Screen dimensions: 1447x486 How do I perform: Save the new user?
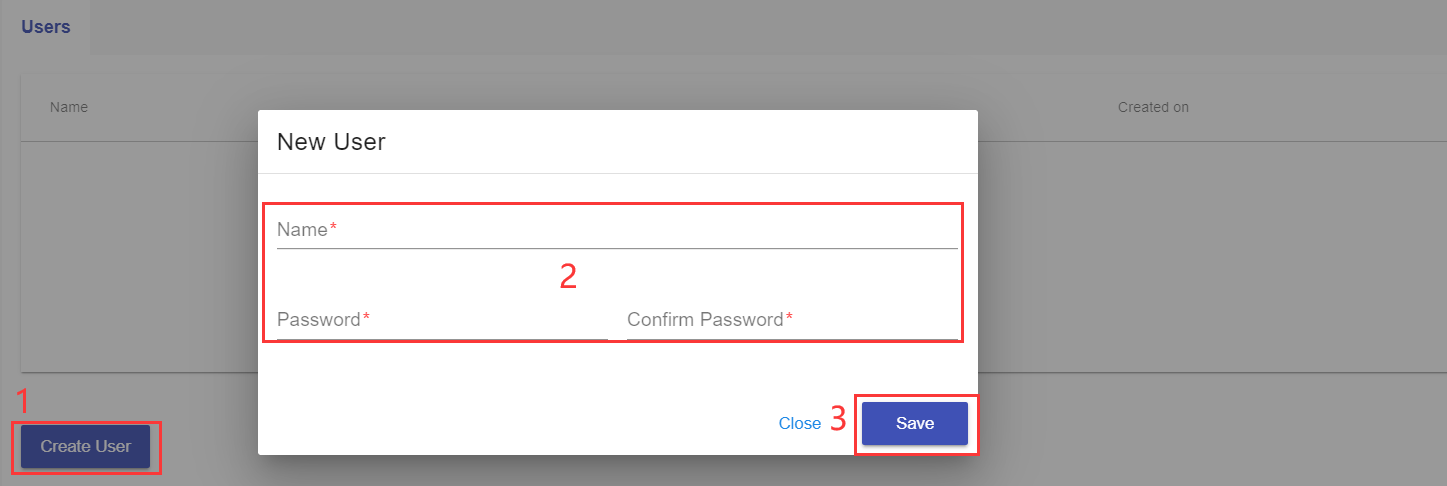point(914,423)
